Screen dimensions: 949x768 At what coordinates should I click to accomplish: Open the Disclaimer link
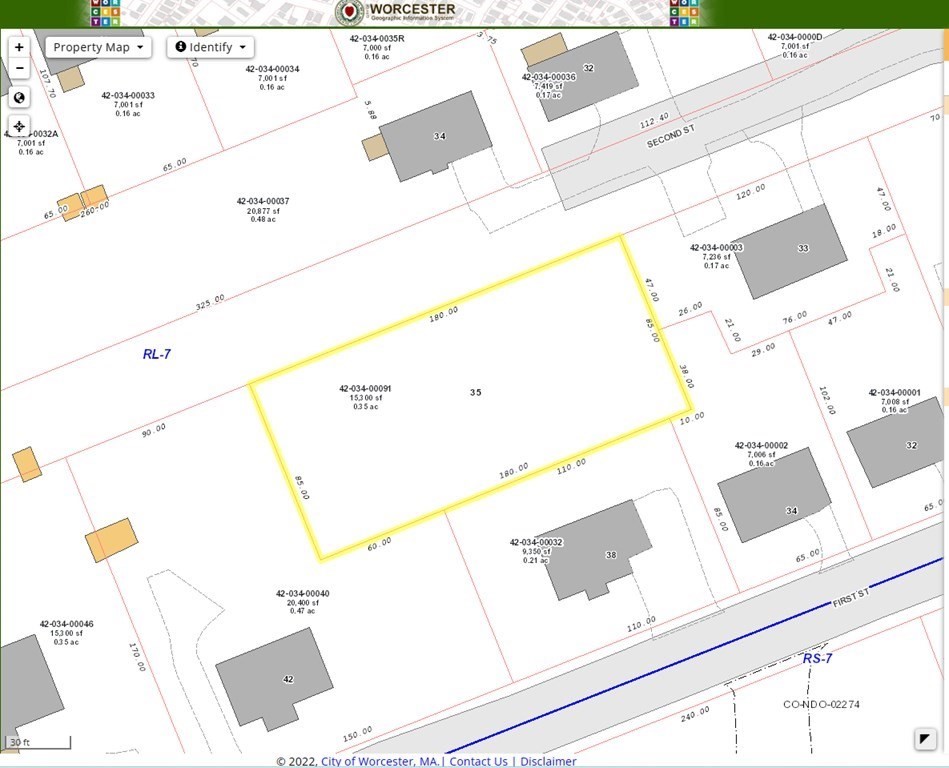[548, 761]
